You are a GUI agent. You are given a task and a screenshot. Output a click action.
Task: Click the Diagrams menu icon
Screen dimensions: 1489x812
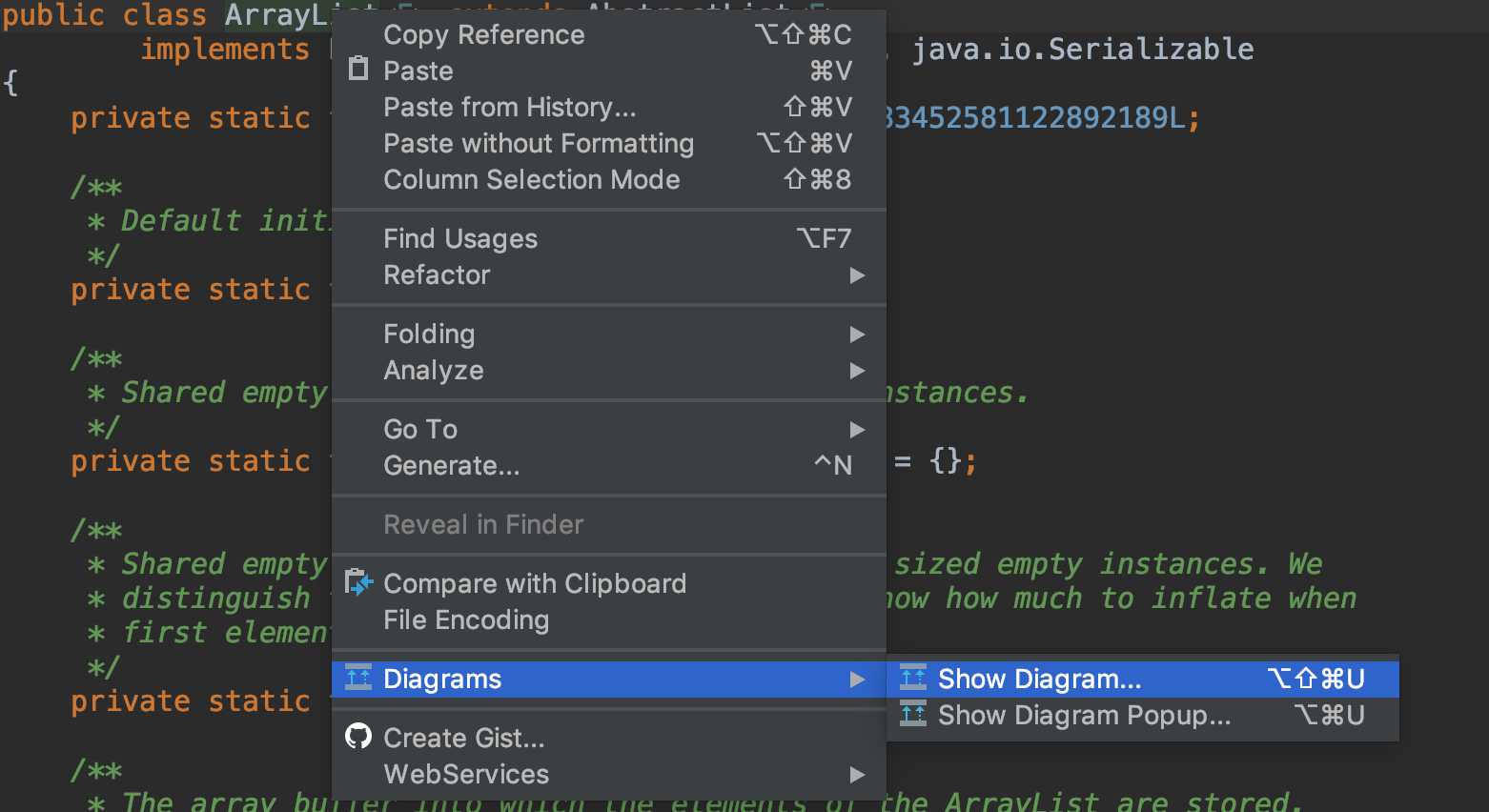coord(358,678)
